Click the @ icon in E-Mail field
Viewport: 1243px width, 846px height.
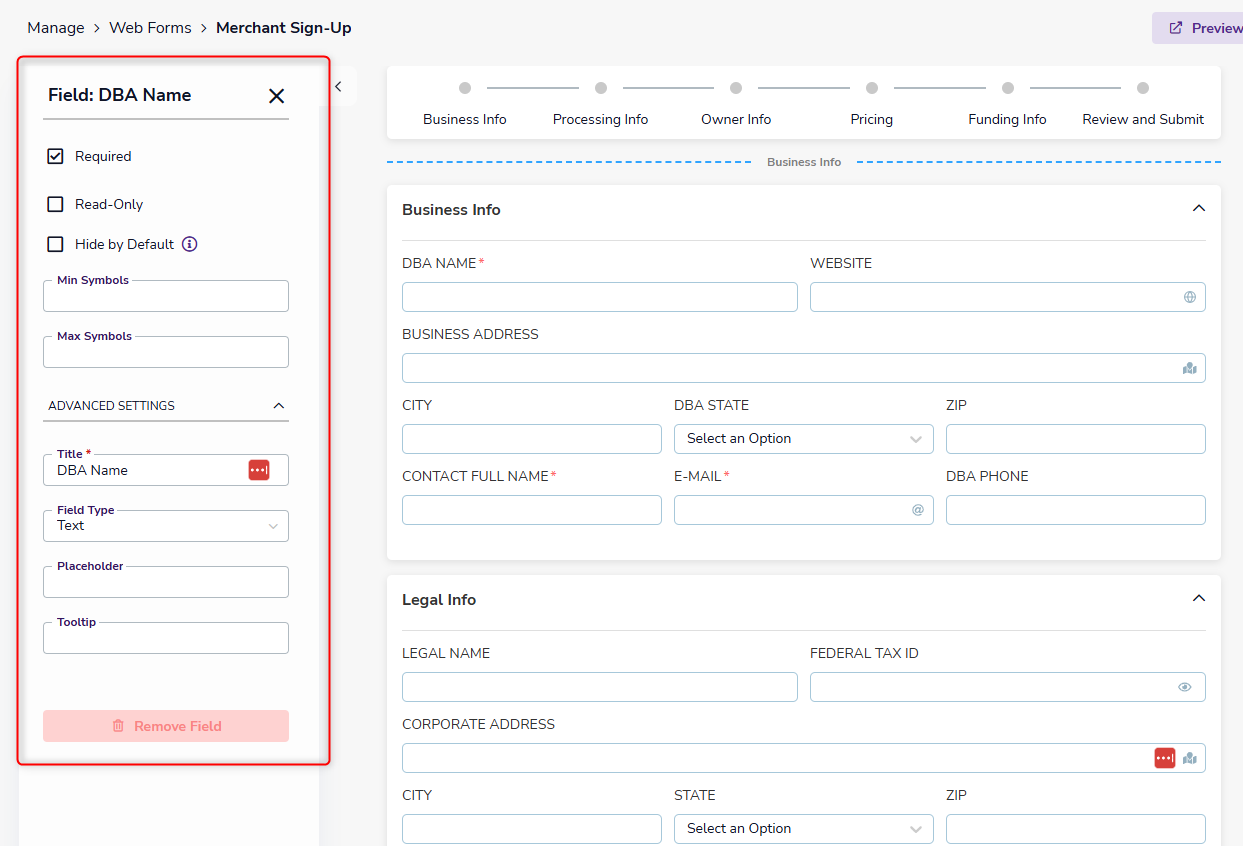[918, 510]
